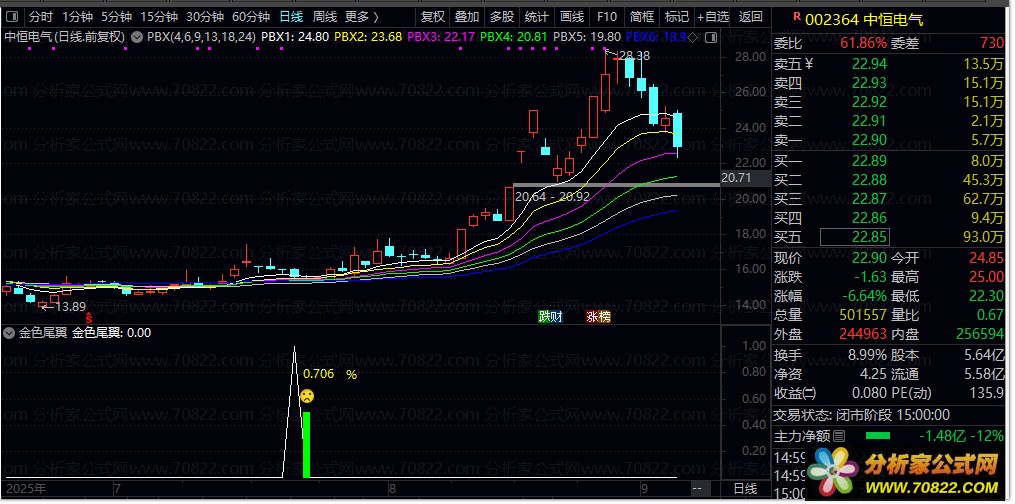Select the 60分钟 period tab
1015x504 pixels.
click(x=251, y=16)
